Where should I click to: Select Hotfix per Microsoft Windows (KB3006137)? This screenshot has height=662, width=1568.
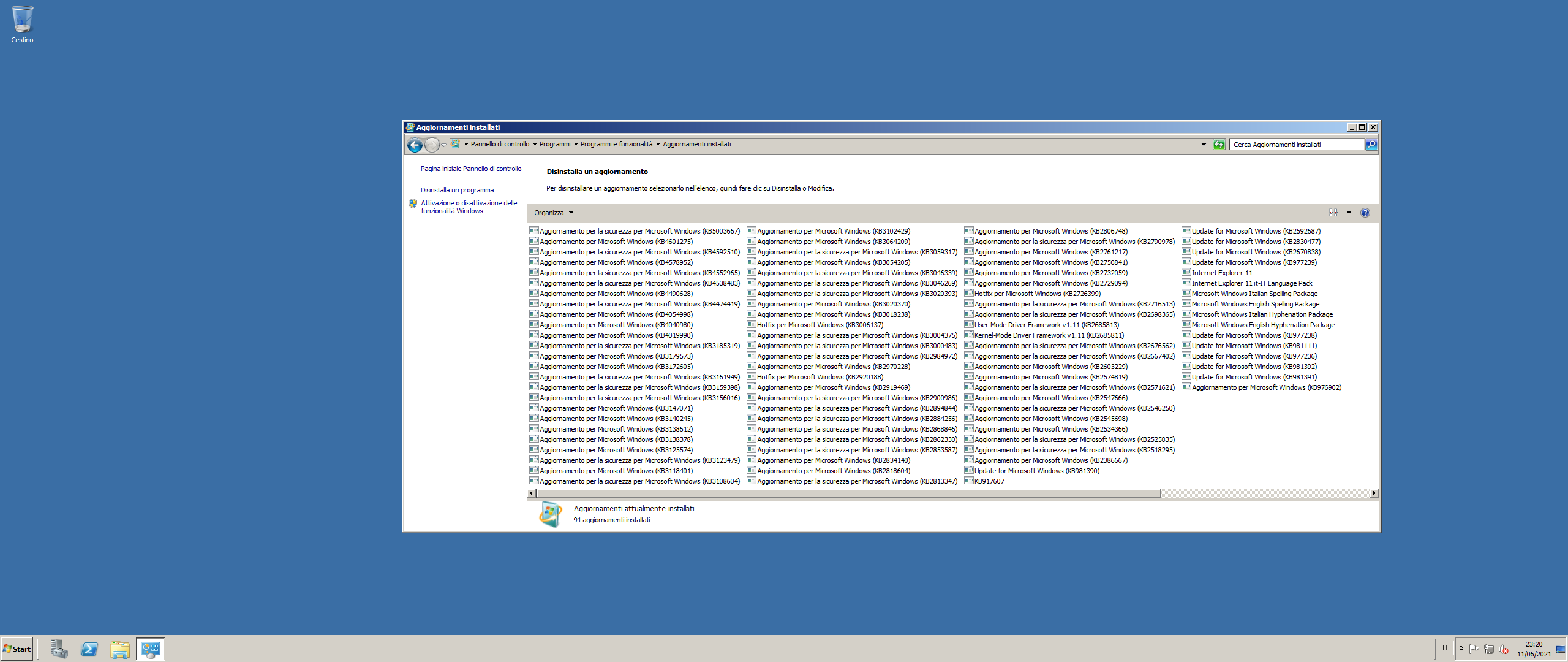[x=815, y=325]
